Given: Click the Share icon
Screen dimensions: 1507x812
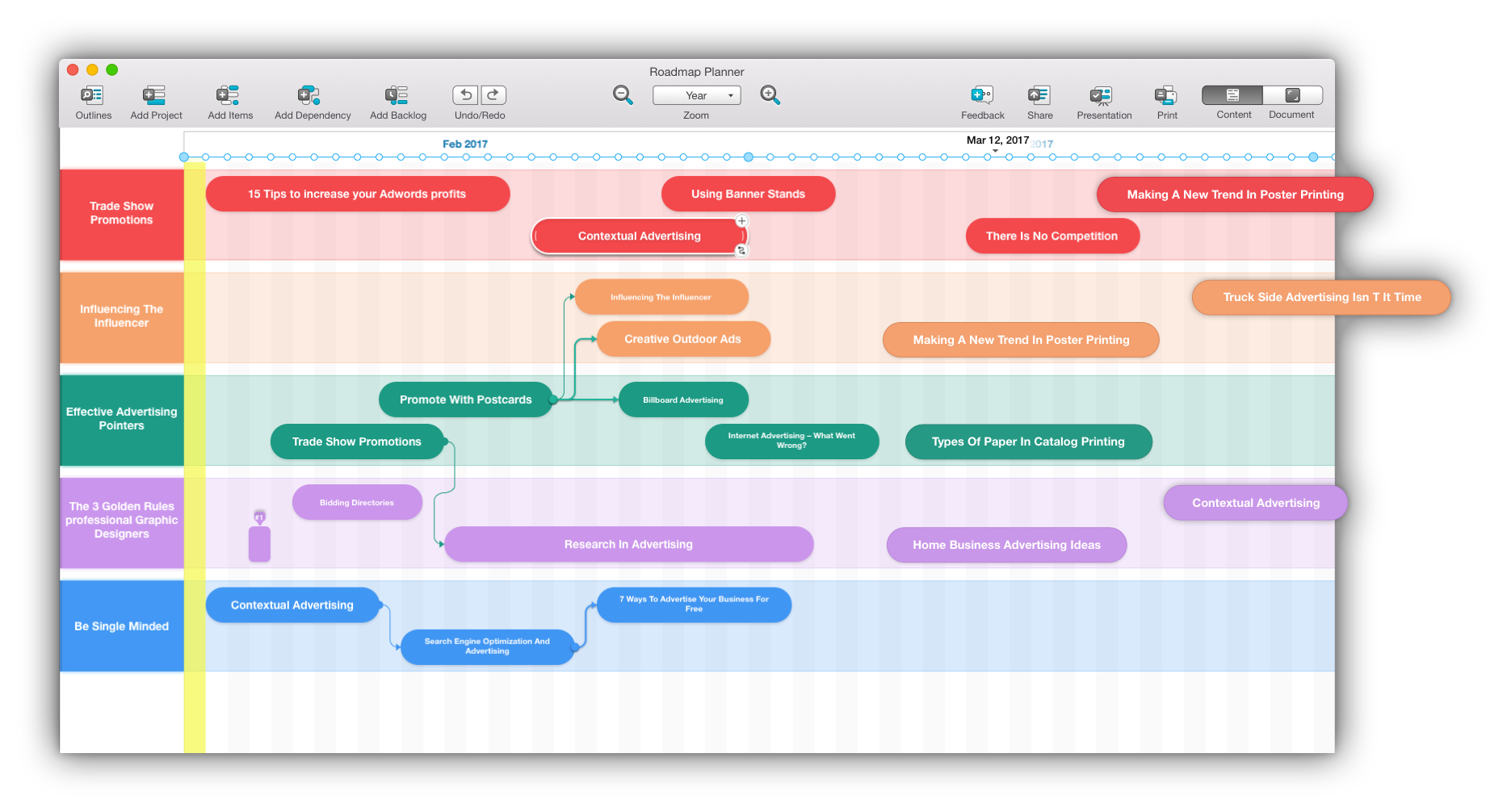Looking at the screenshot, I should point(1039,95).
